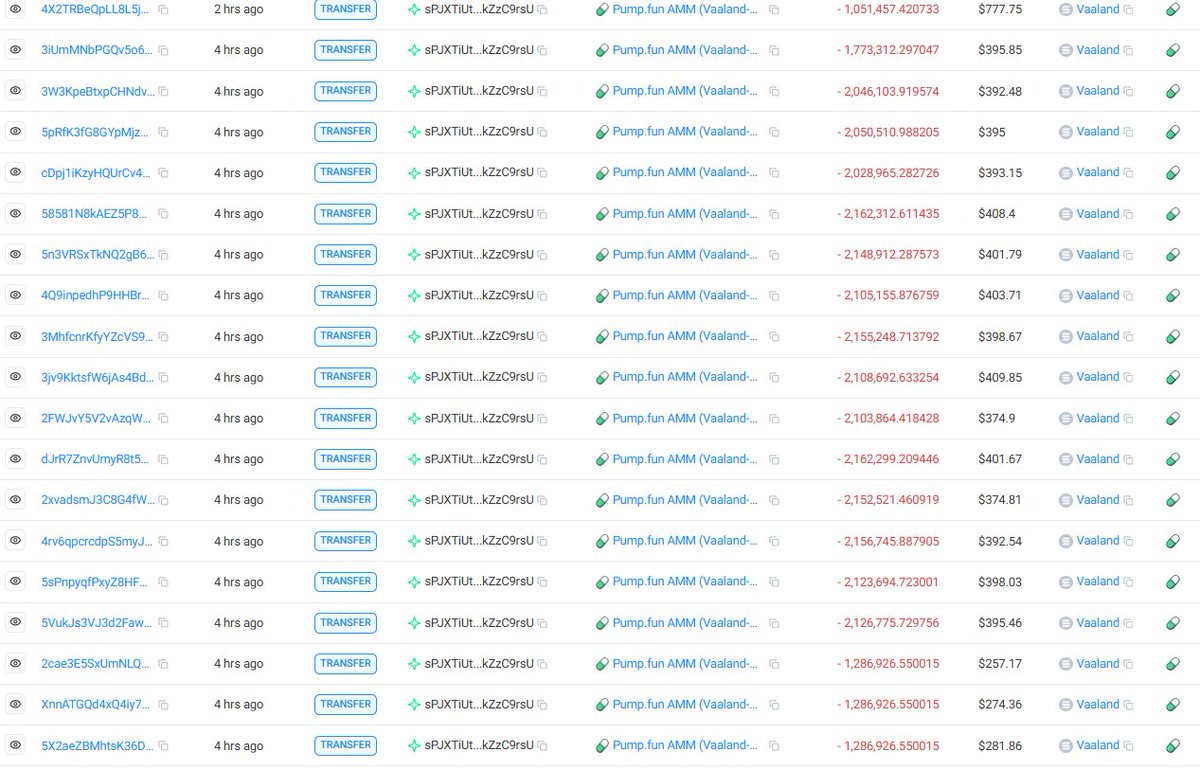
Task: Copy sender address in the 2cae3E5SxUmNLQ row
Action: click(542, 664)
